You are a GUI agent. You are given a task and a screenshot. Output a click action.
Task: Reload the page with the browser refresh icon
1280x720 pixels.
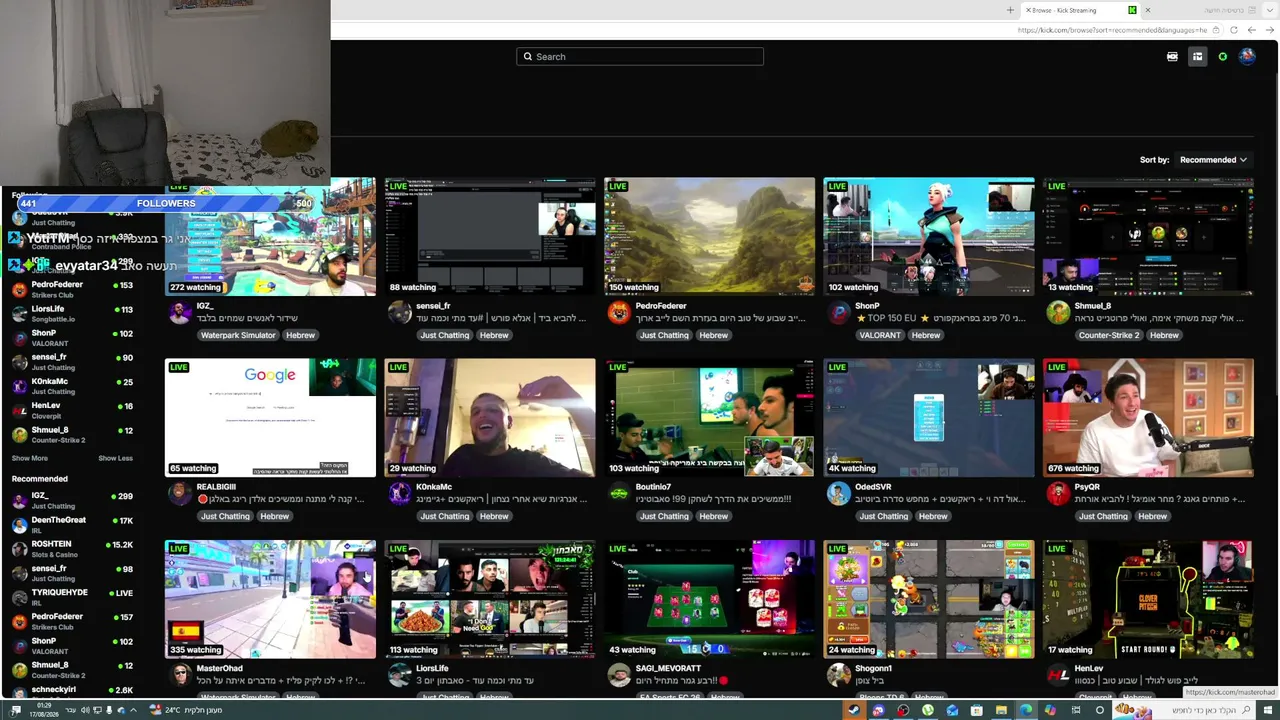coord(1233,30)
